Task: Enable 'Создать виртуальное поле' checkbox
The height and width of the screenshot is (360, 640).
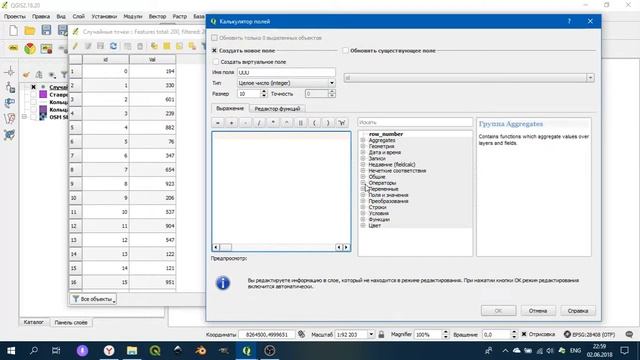Action: (x=216, y=62)
